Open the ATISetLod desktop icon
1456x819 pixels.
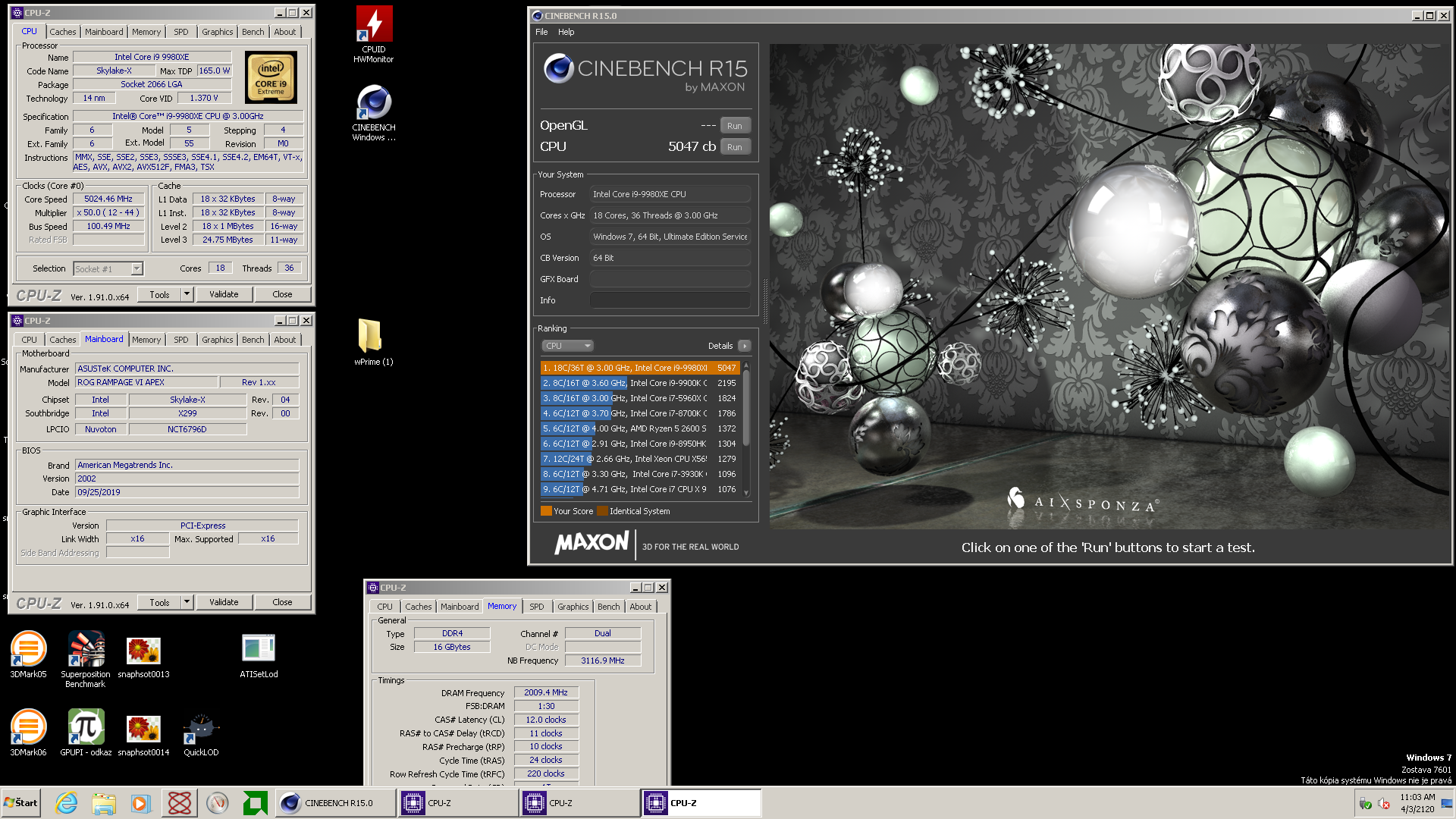pos(259,655)
